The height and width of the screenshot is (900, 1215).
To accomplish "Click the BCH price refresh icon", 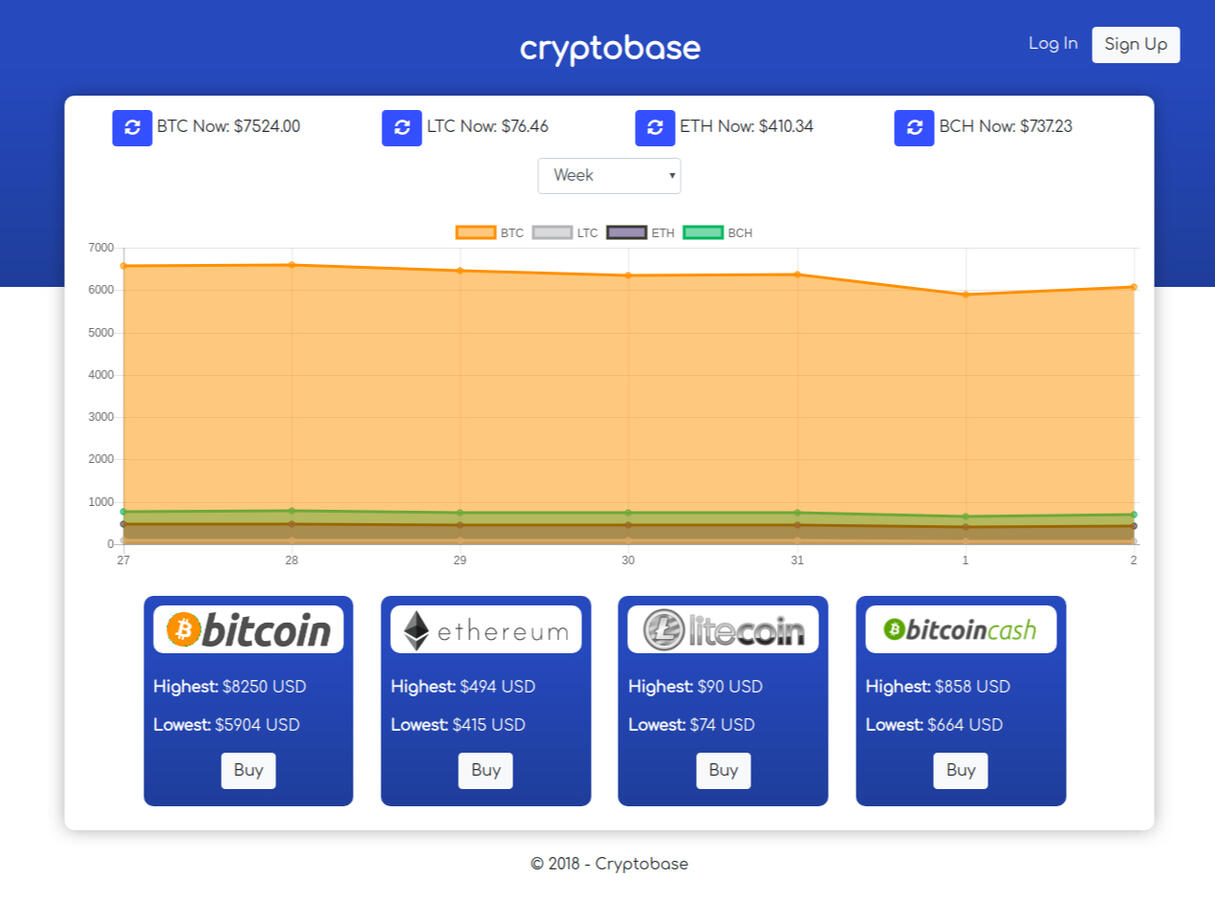I will (914, 128).
